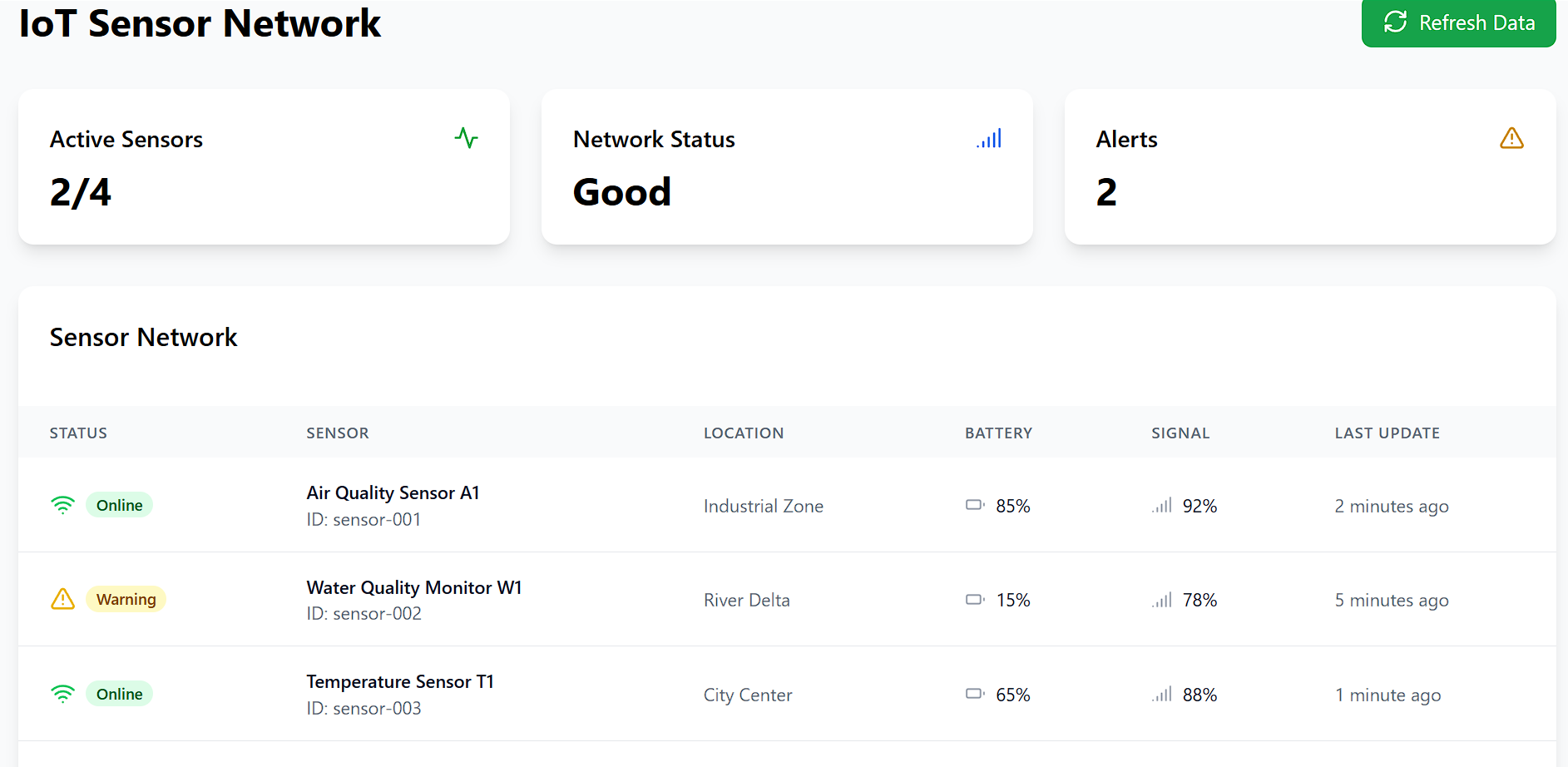This screenshot has height=767, width=1568.
Task: Click the wifi icon for Air Quality Sensor A1
Action: 62,505
